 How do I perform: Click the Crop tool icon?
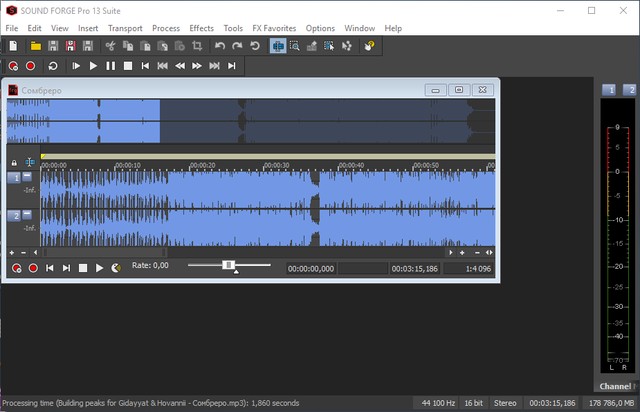click(197, 46)
